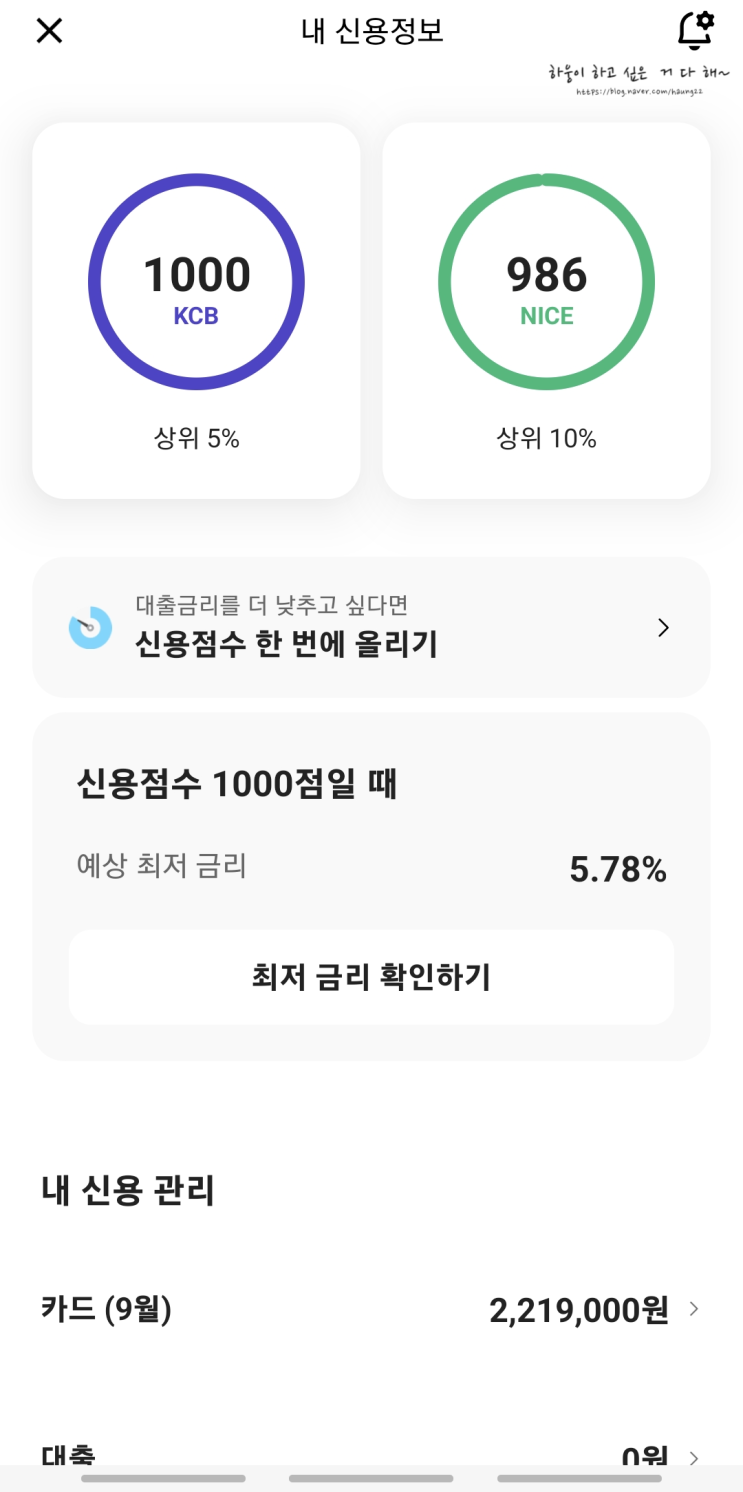The height and width of the screenshot is (1492, 743).
Task: Select the 대출 list item
Action: pos(69,1455)
